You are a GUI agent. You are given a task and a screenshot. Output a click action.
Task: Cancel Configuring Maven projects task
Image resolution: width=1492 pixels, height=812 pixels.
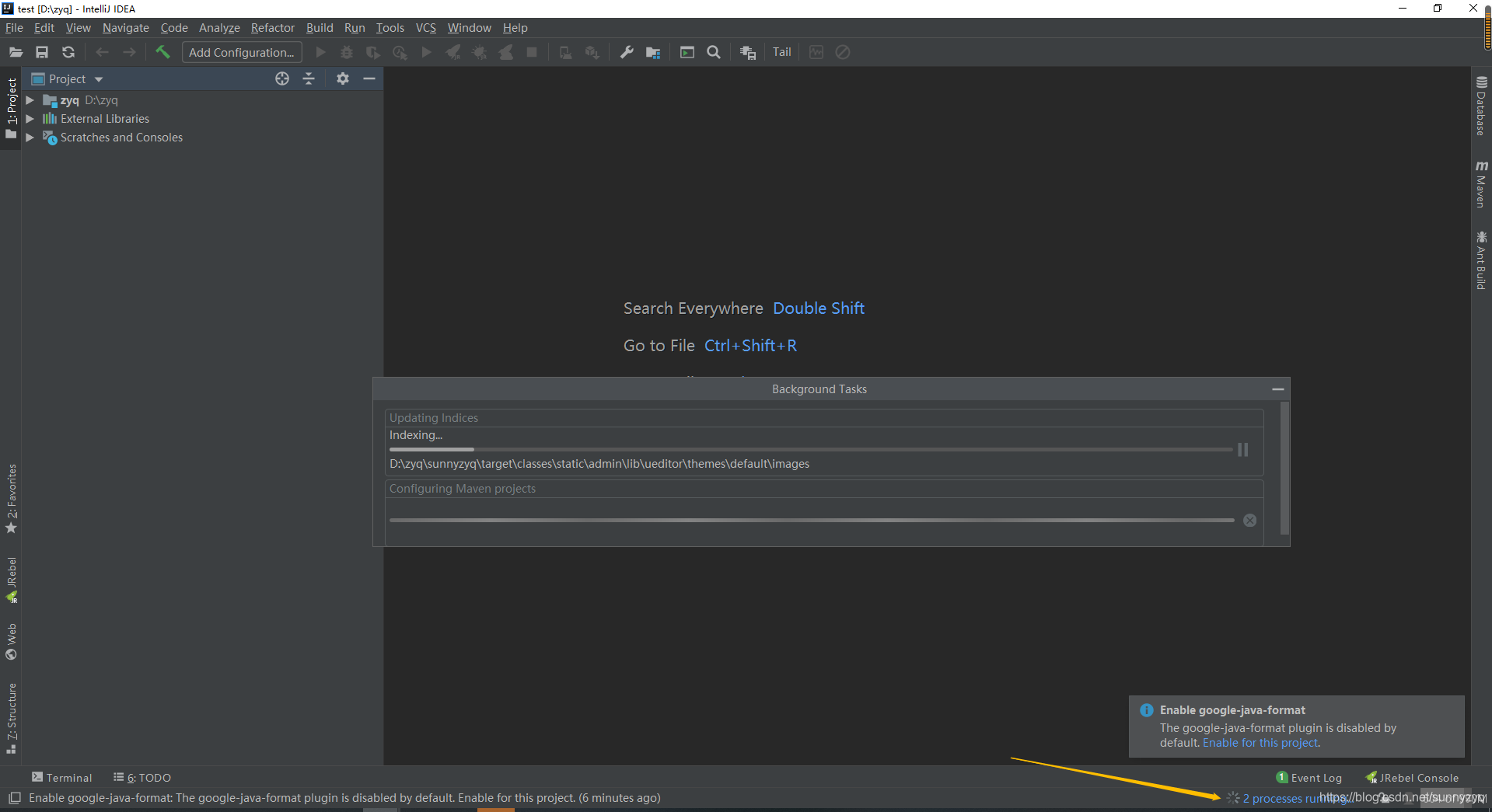(x=1249, y=521)
